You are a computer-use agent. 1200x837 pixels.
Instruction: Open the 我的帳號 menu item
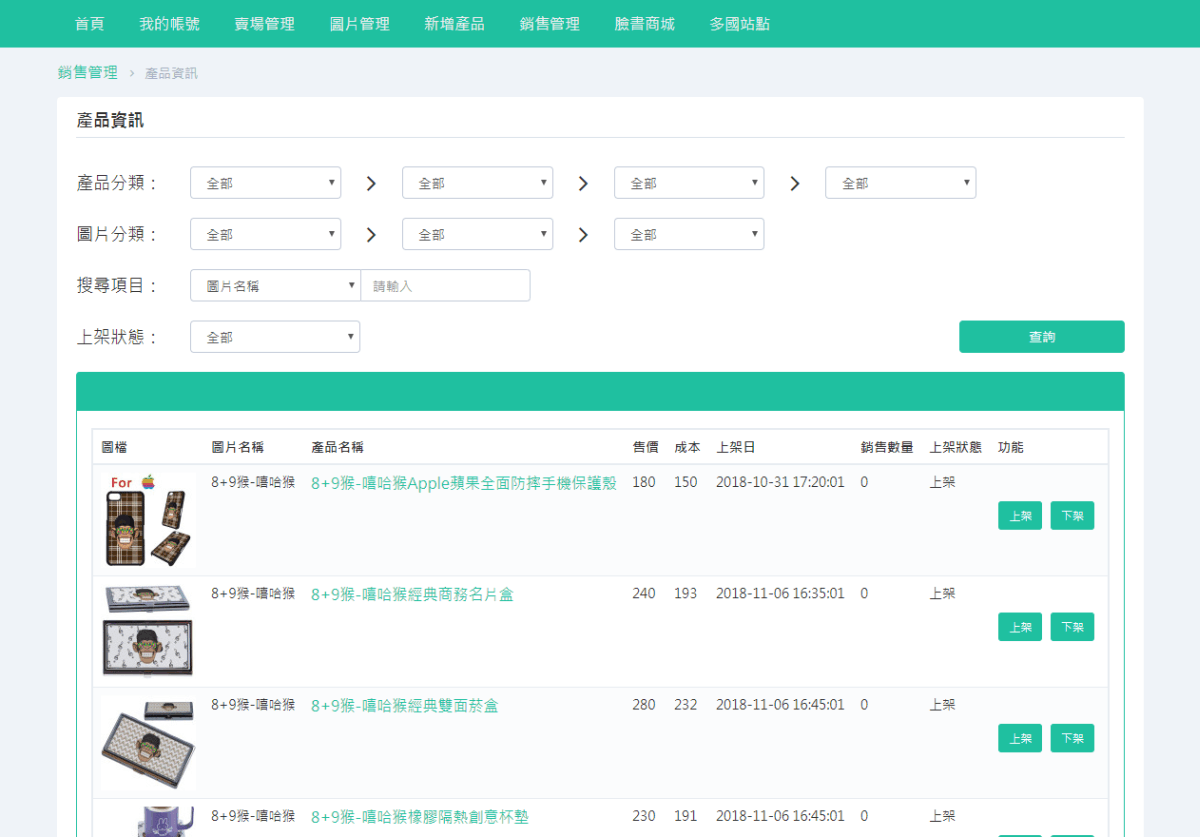pyautogui.click(x=169, y=23)
